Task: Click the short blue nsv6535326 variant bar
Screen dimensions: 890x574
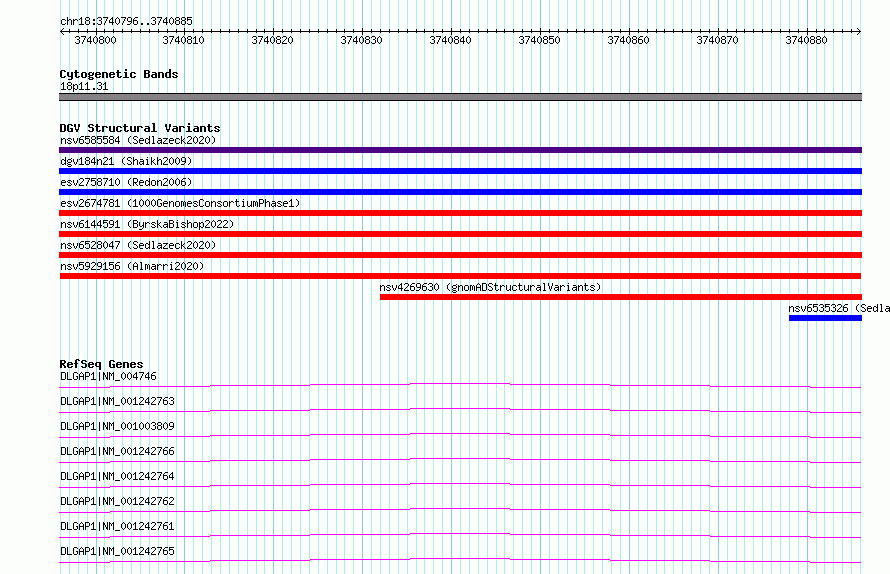Action: 825,318
